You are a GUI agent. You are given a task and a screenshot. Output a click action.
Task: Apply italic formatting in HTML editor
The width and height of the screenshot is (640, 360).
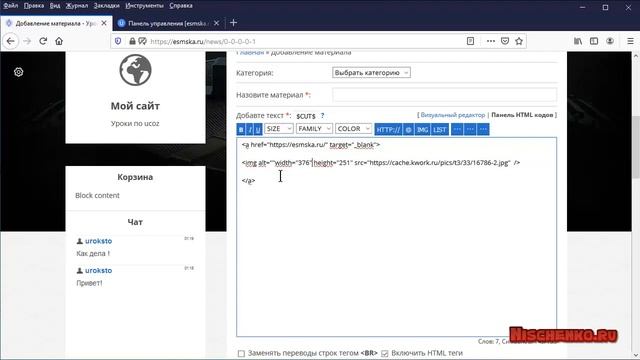tap(249, 129)
